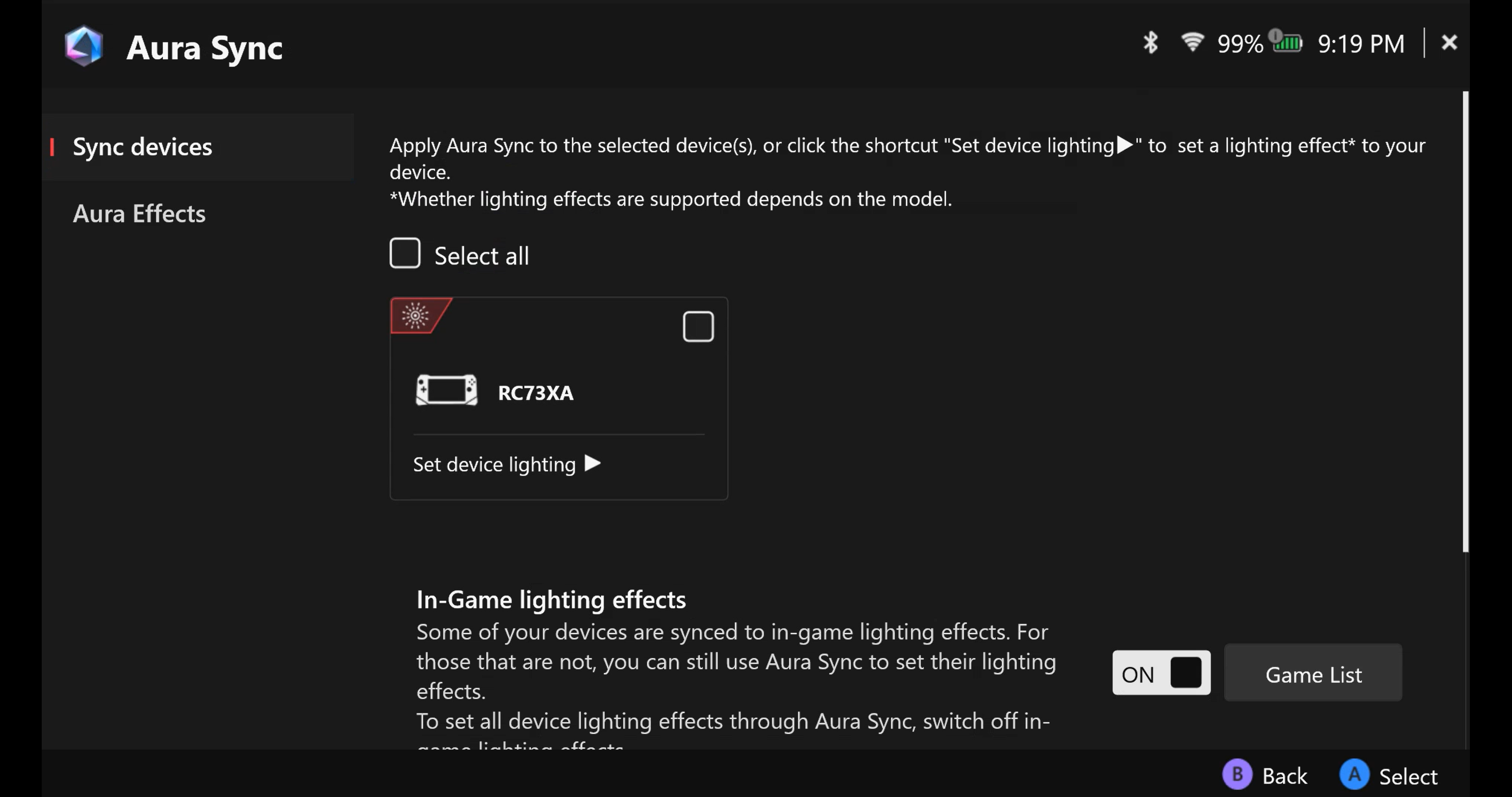Click the vertical scrollbar on the right

click(1465, 322)
